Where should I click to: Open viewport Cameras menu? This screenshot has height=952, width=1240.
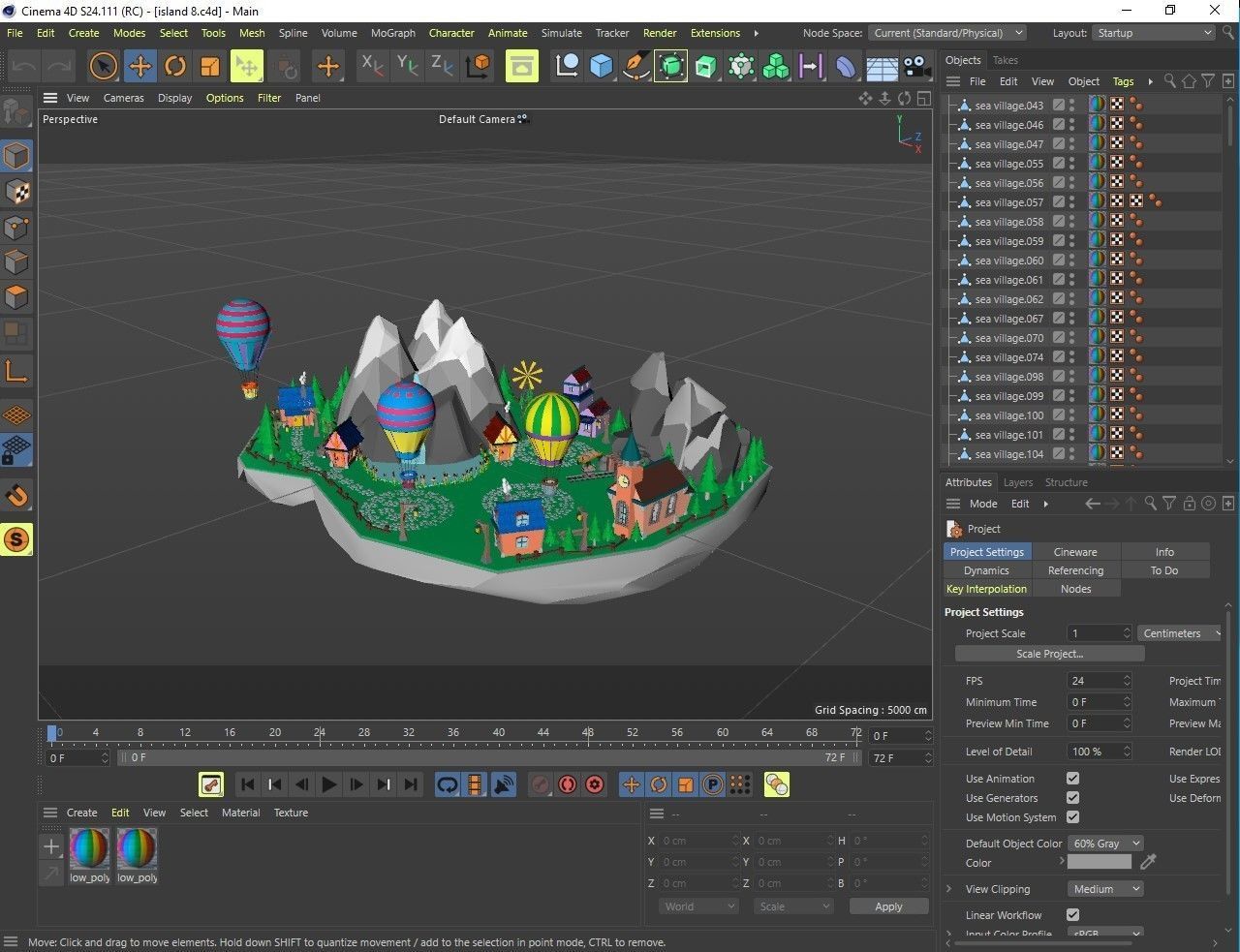tap(123, 98)
